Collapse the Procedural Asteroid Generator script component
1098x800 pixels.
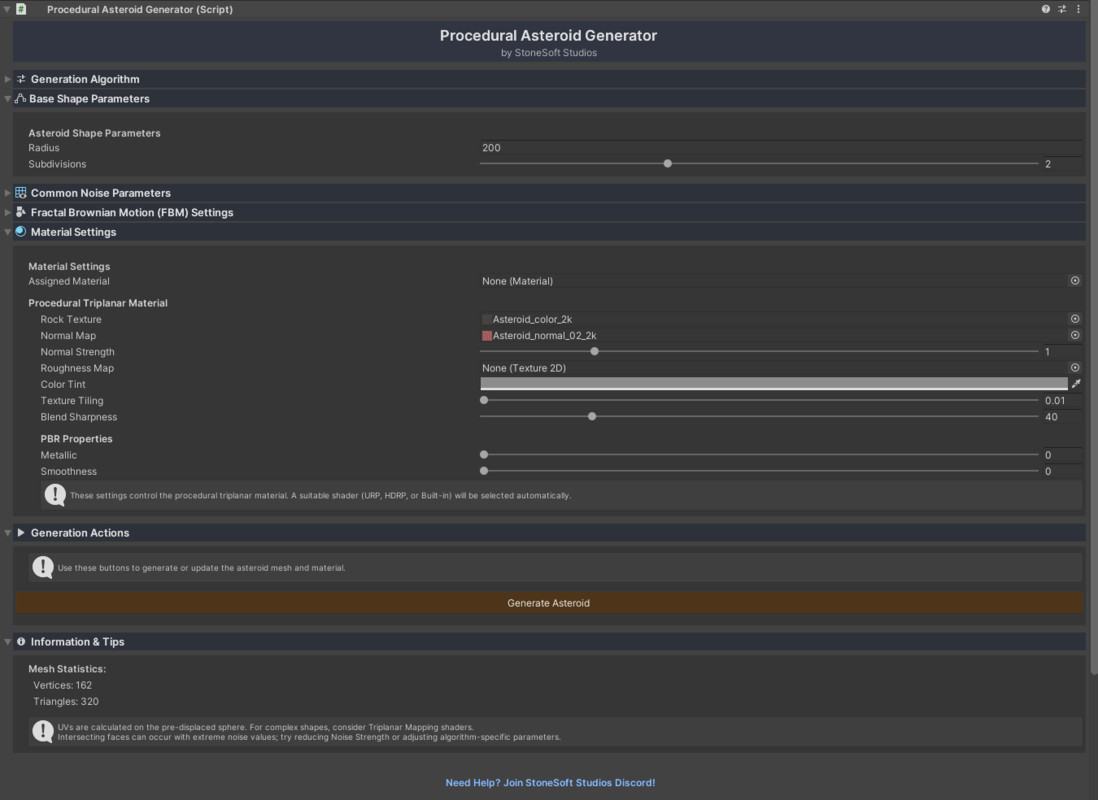pyautogui.click(x=7, y=9)
